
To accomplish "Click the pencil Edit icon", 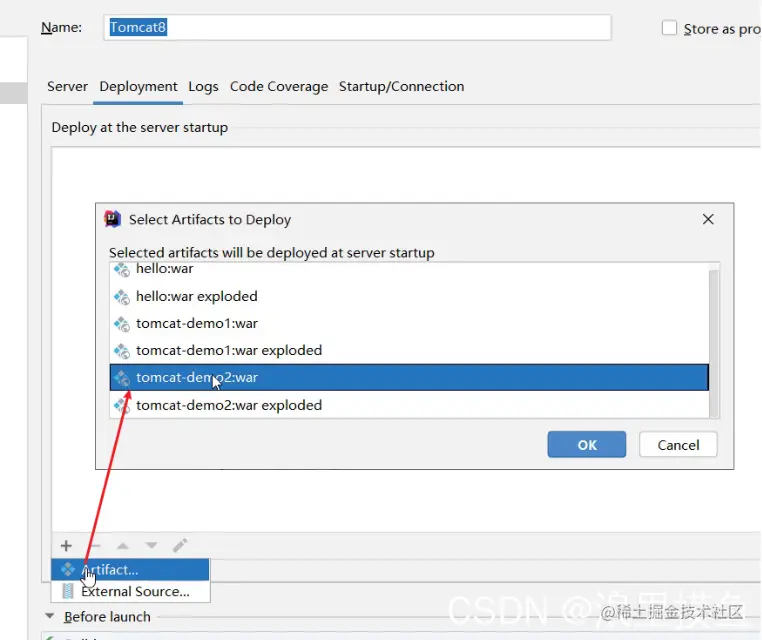I will coord(180,545).
